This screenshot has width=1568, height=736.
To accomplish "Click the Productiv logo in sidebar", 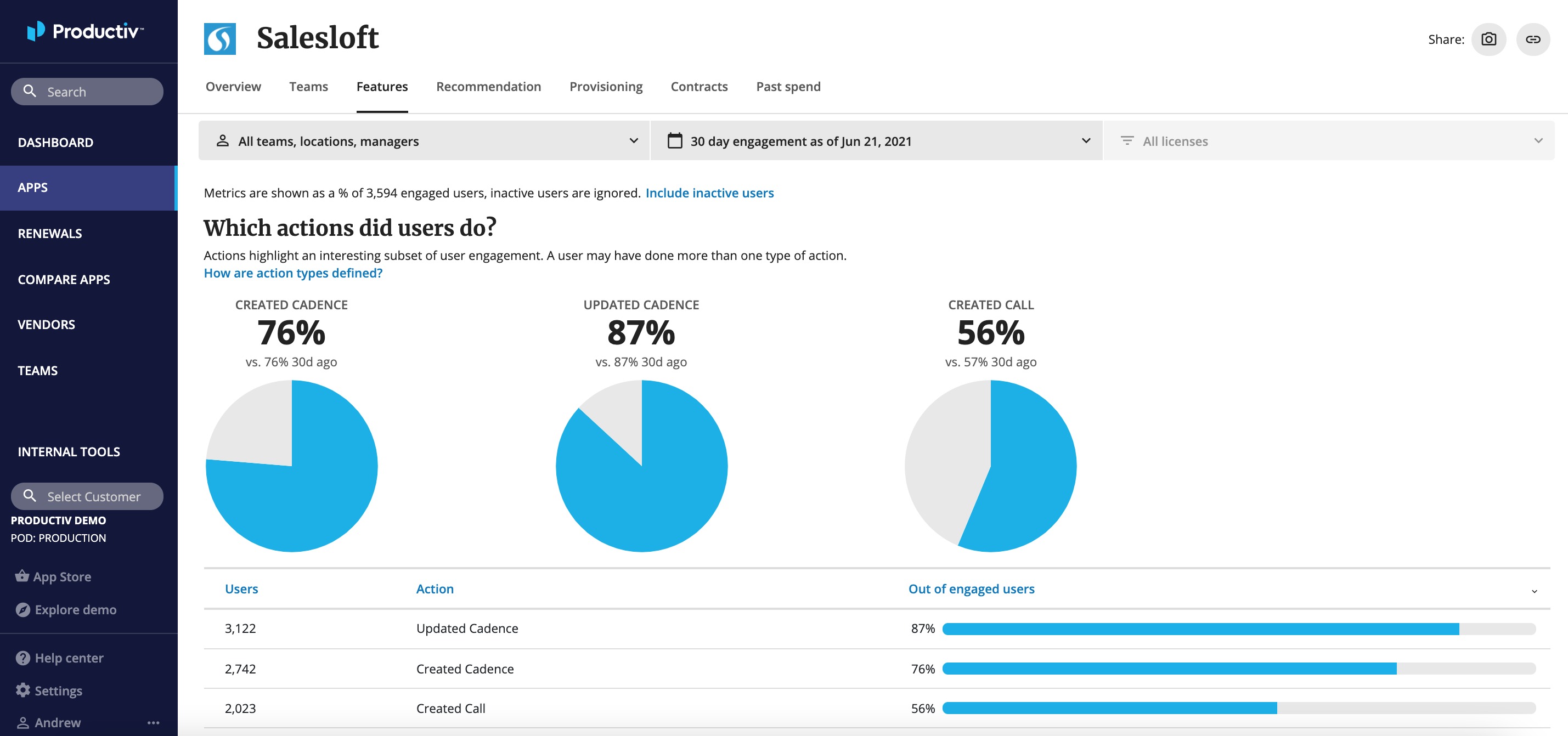I will [85, 31].
